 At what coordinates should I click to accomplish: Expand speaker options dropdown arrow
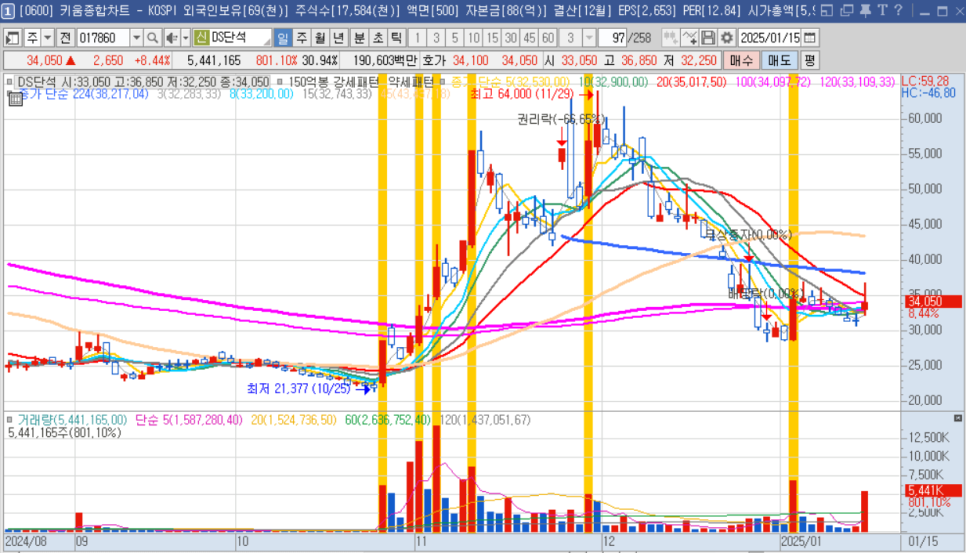[x=185, y=38]
